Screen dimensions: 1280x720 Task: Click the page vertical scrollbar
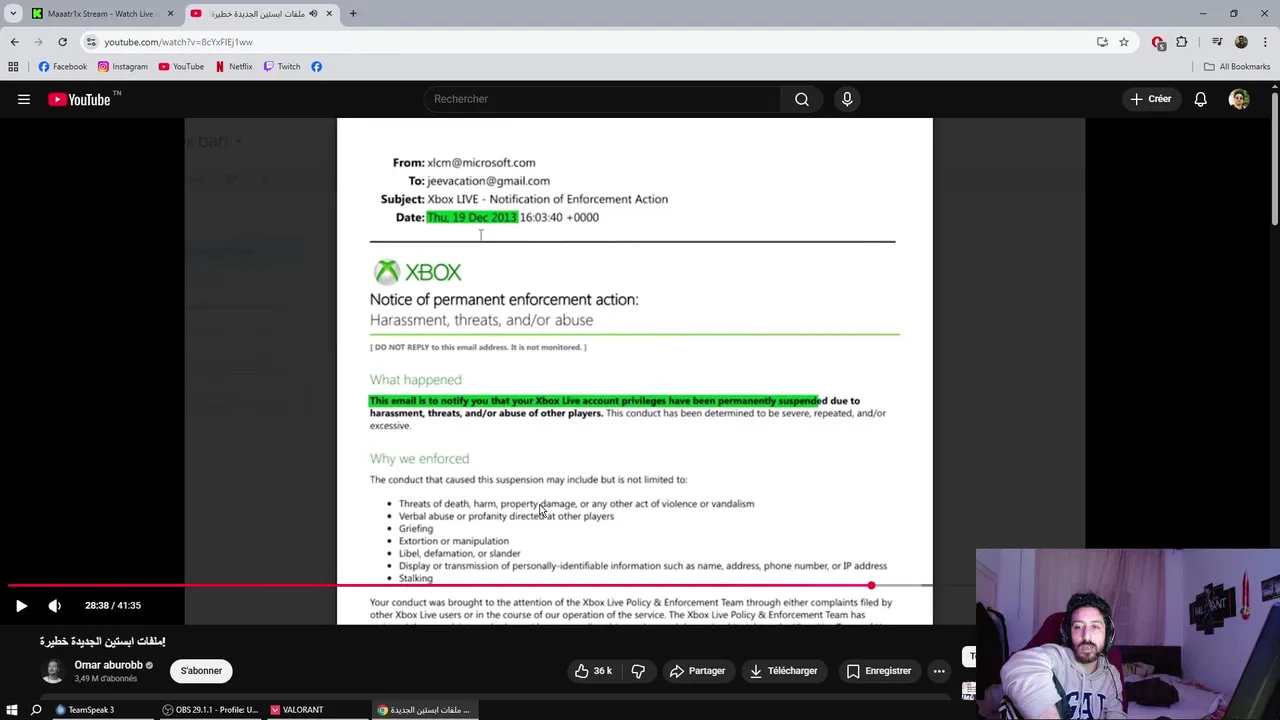click(x=1275, y=160)
